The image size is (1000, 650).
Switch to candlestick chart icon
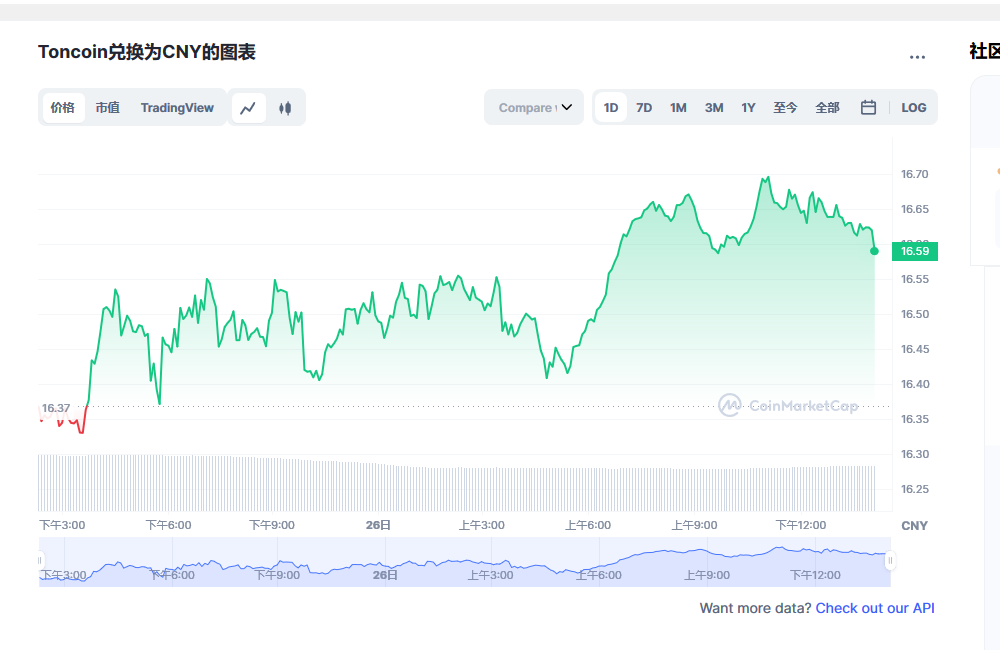pos(285,108)
